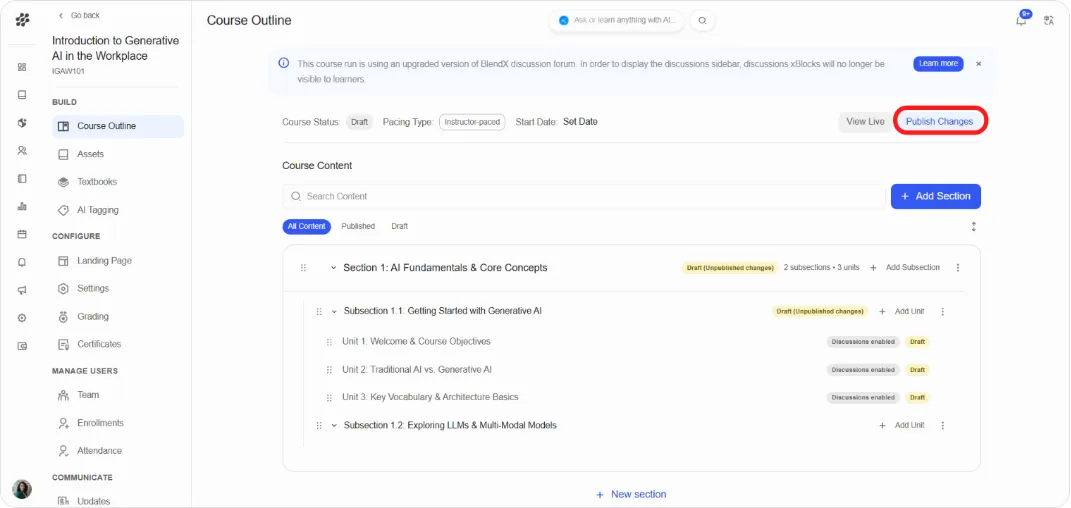Open Subsection 1.1 three-dot options menu

click(943, 311)
